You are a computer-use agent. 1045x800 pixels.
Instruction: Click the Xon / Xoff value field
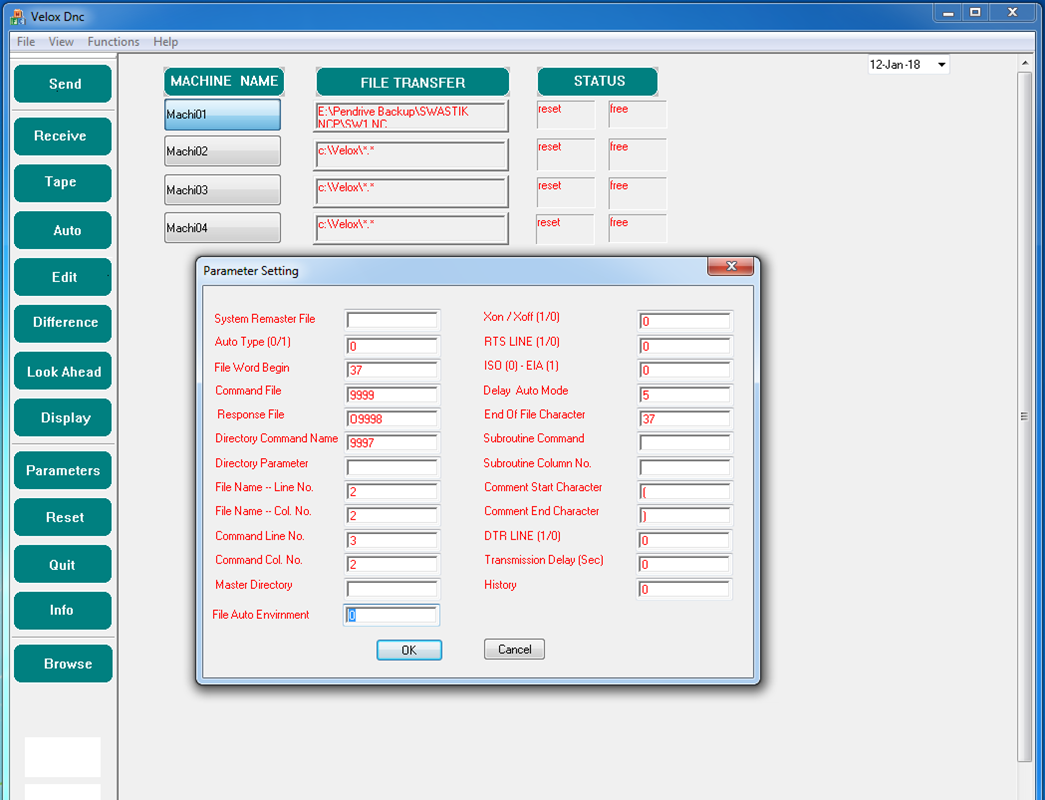[x=685, y=322]
